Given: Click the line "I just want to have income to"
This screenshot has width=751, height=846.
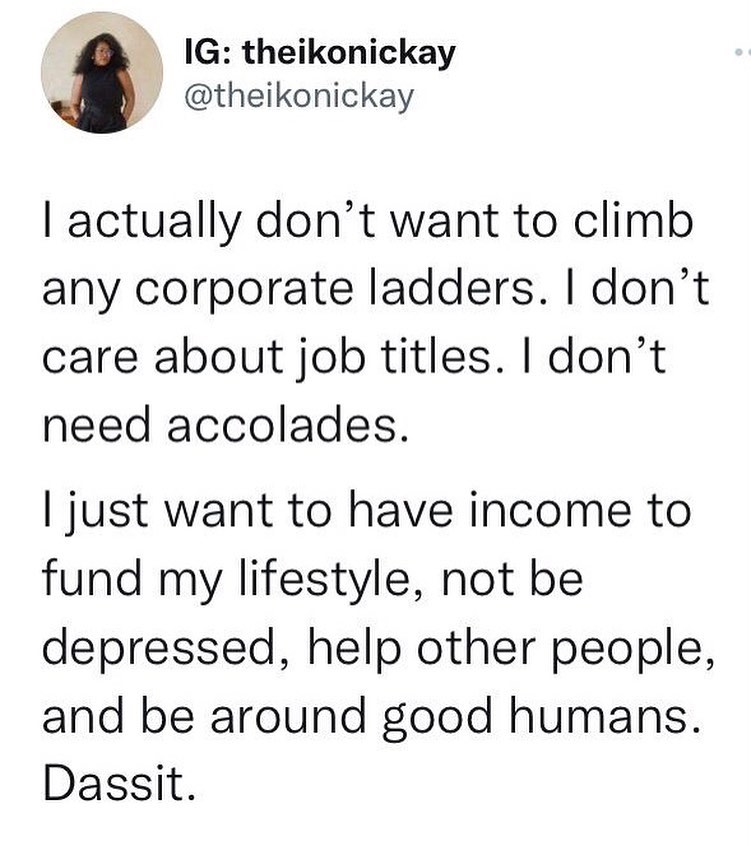Looking at the screenshot, I should click(365, 512).
